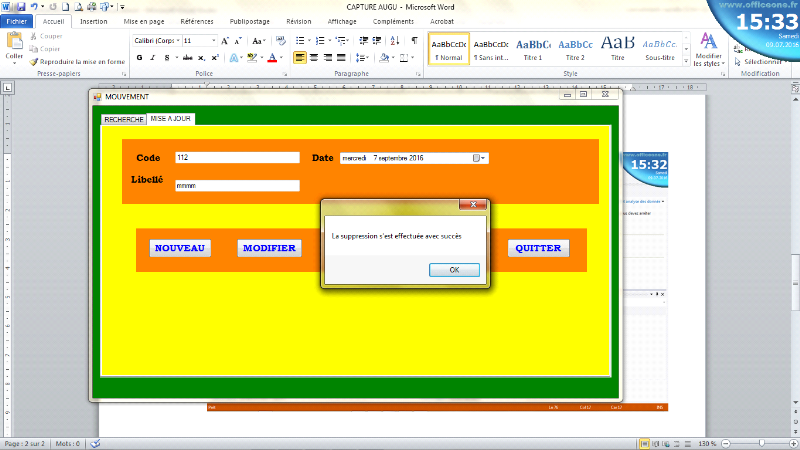Viewport: 800px width, 450px height.
Task: Select the align left paragraph icon
Action: coord(300,58)
